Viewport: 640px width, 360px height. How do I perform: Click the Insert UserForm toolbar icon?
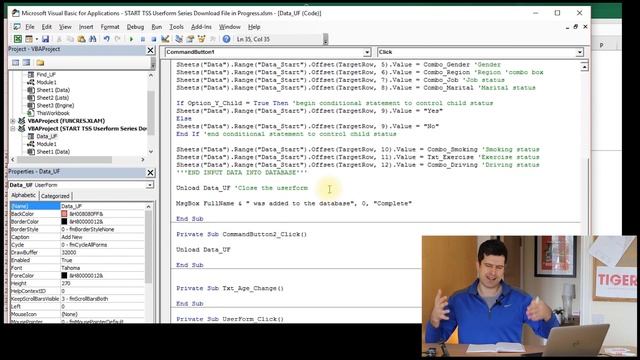tap(29, 39)
